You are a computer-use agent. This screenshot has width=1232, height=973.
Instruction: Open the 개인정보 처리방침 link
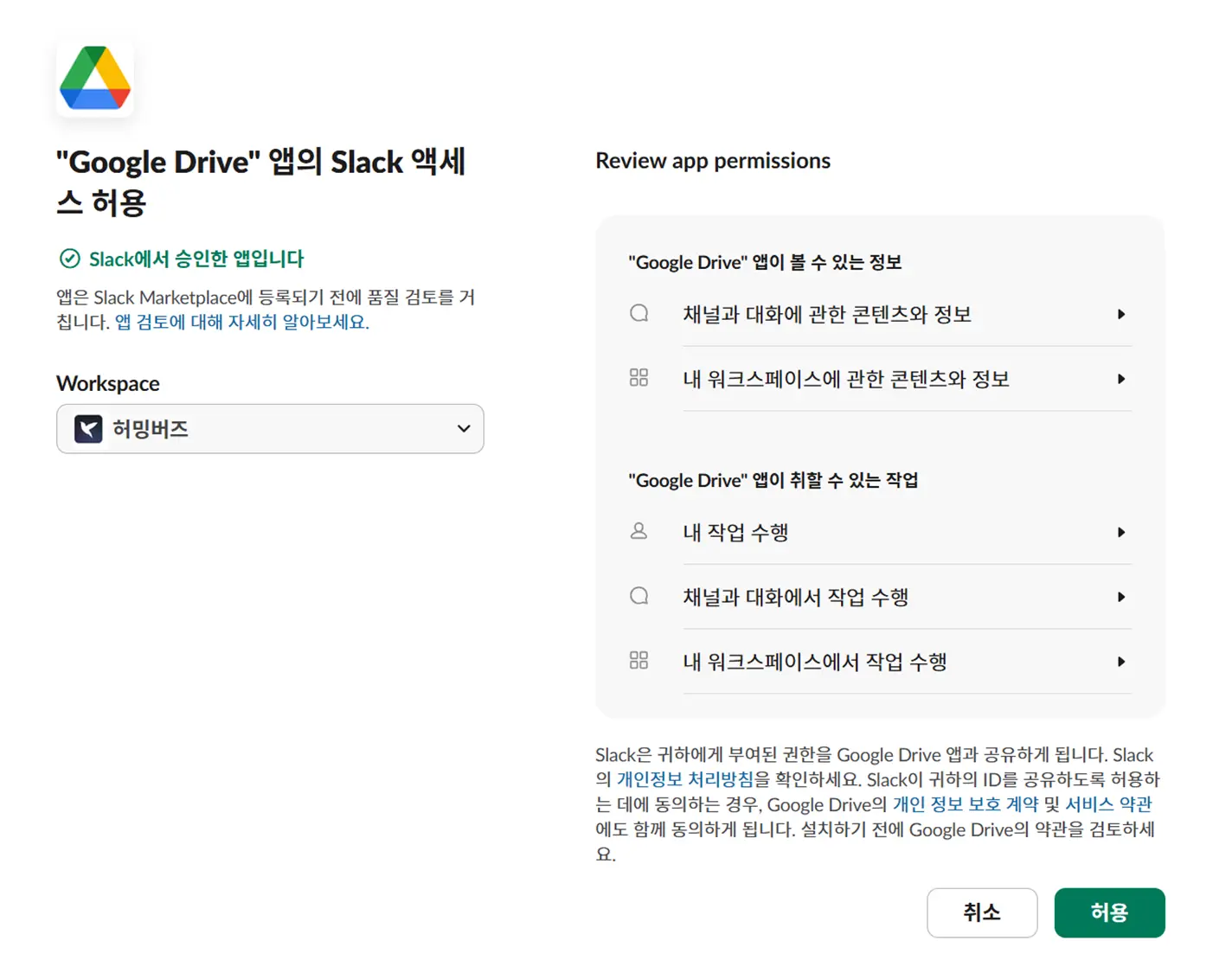(x=684, y=779)
